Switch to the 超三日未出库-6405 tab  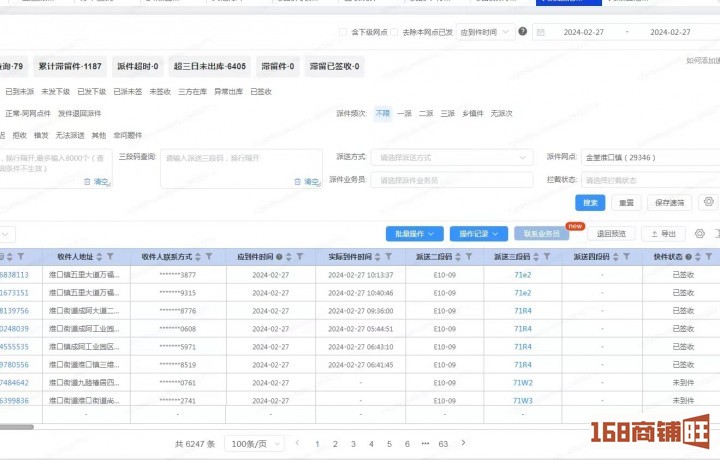[209, 67]
